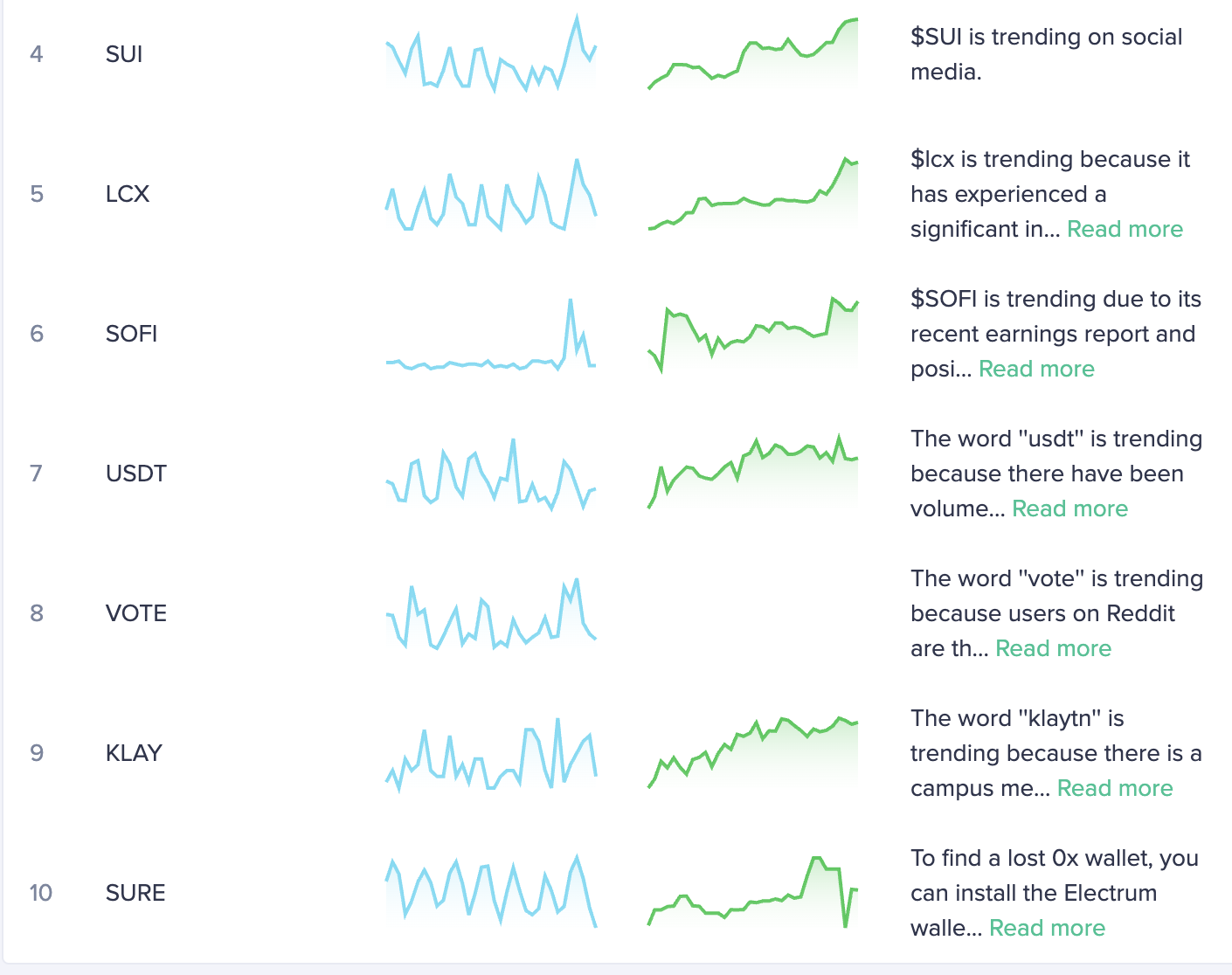Select SURE in the trending list
Screen dimensions: 1232x975
click(135, 893)
